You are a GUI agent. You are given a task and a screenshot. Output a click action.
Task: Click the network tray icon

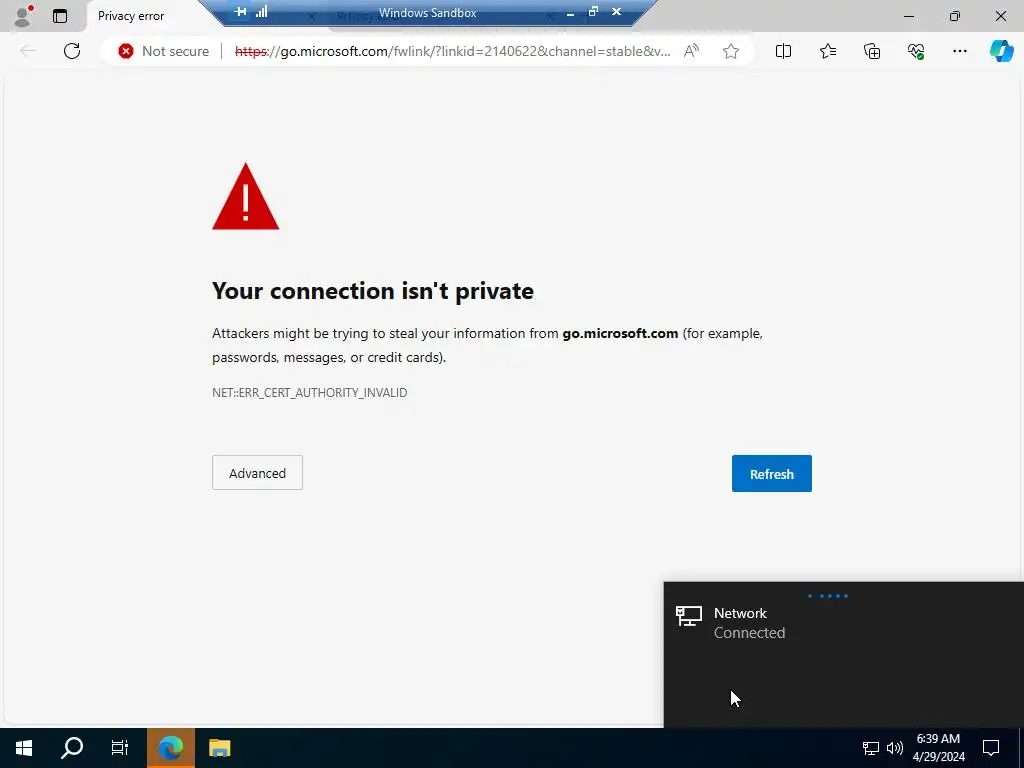pyautogui.click(x=871, y=748)
